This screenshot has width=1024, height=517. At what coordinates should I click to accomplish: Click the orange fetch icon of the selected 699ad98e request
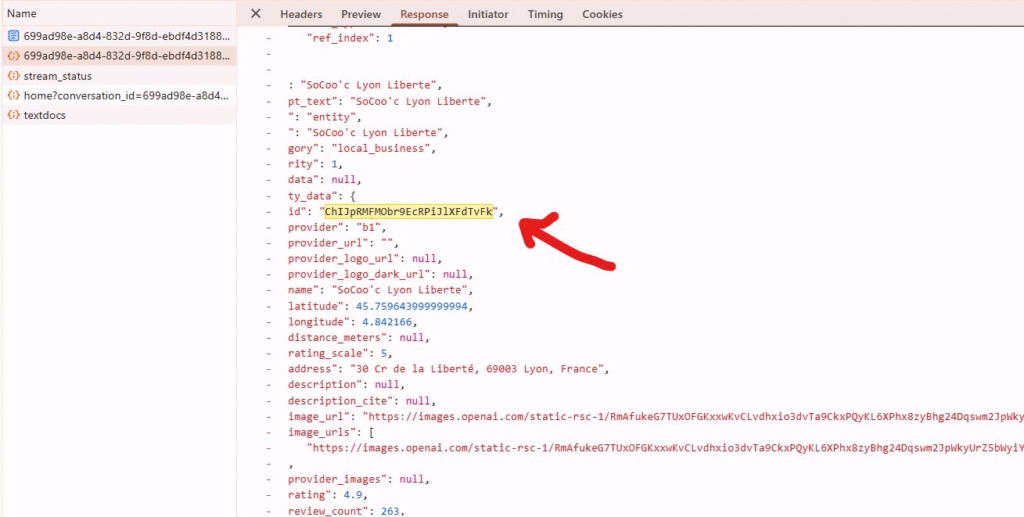coord(13,56)
